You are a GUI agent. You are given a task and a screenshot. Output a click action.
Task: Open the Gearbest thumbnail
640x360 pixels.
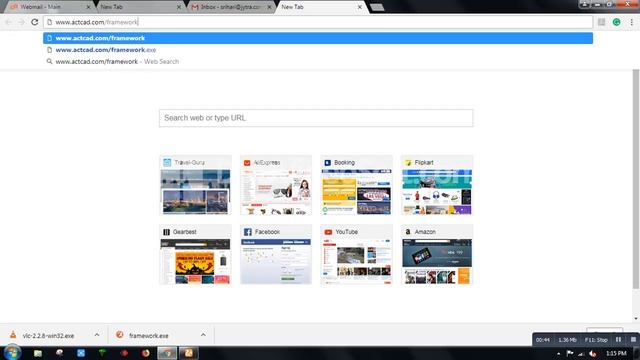coord(196,254)
